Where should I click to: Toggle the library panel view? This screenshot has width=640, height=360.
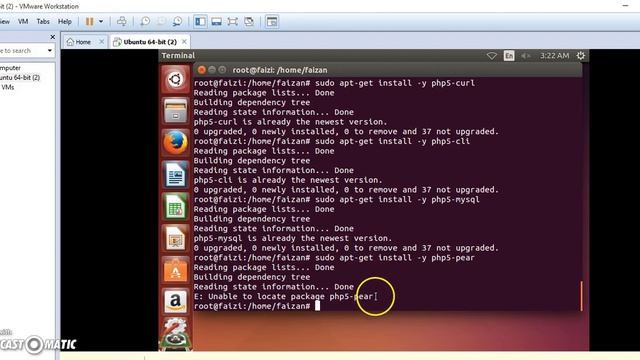tap(200, 22)
